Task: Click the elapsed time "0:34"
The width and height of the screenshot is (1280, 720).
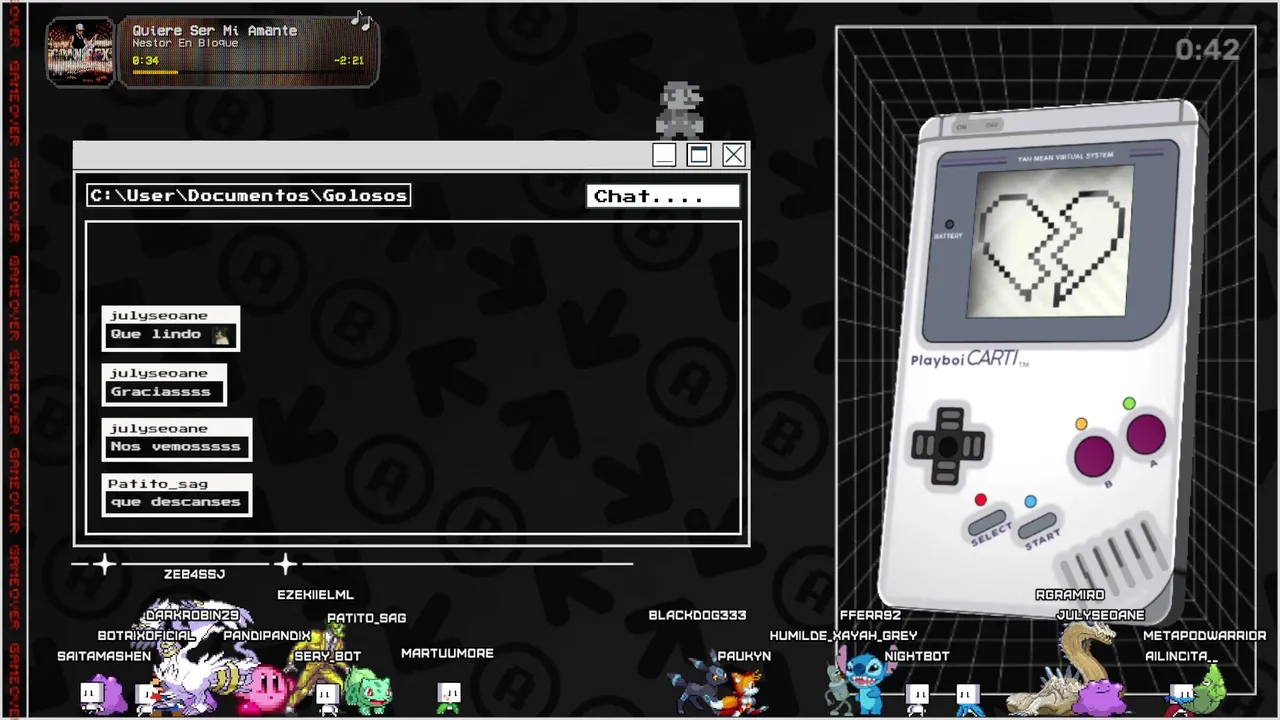Action: click(x=145, y=61)
